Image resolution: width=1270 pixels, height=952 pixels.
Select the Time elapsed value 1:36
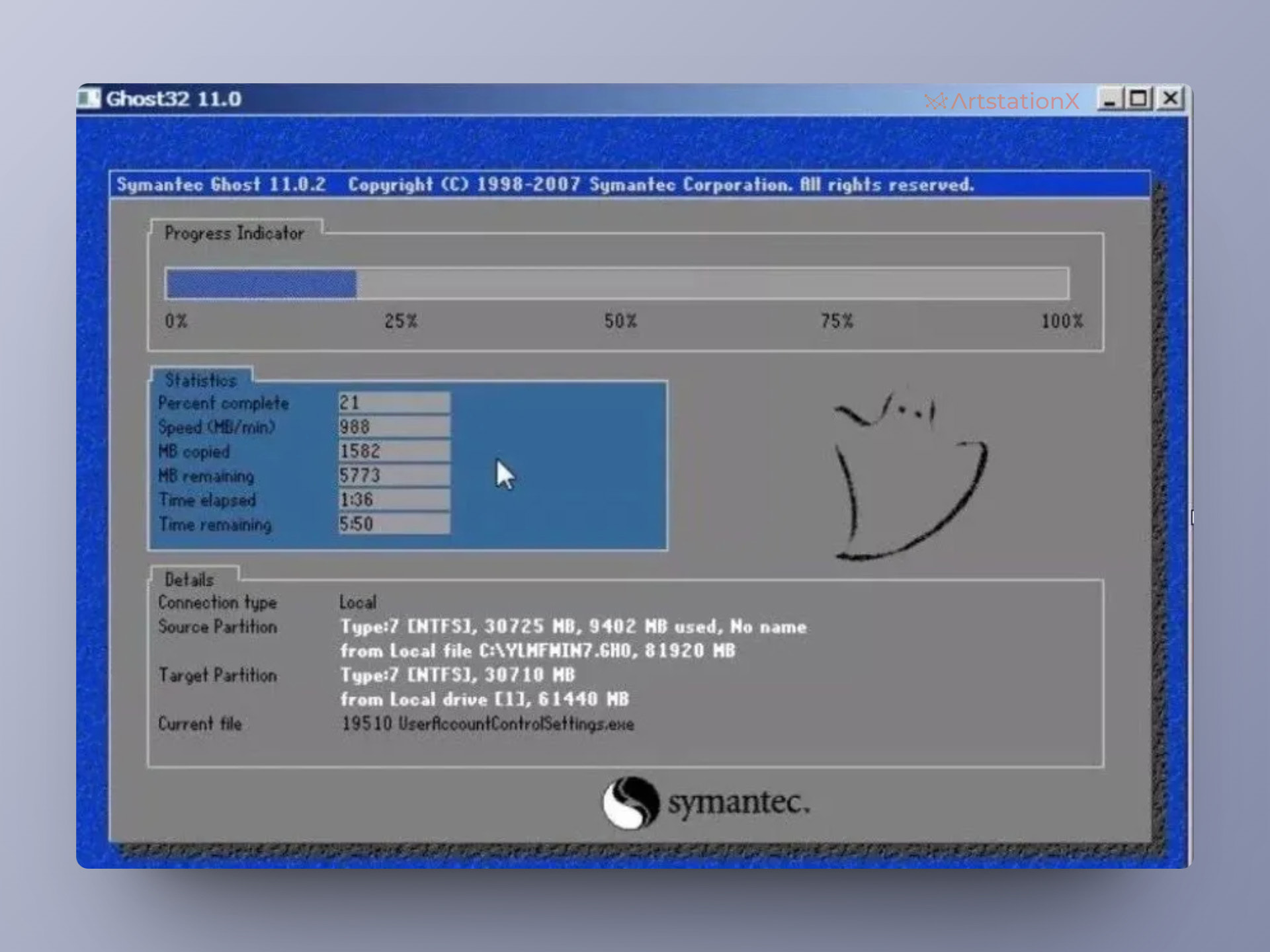pyautogui.click(x=394, y=500)
